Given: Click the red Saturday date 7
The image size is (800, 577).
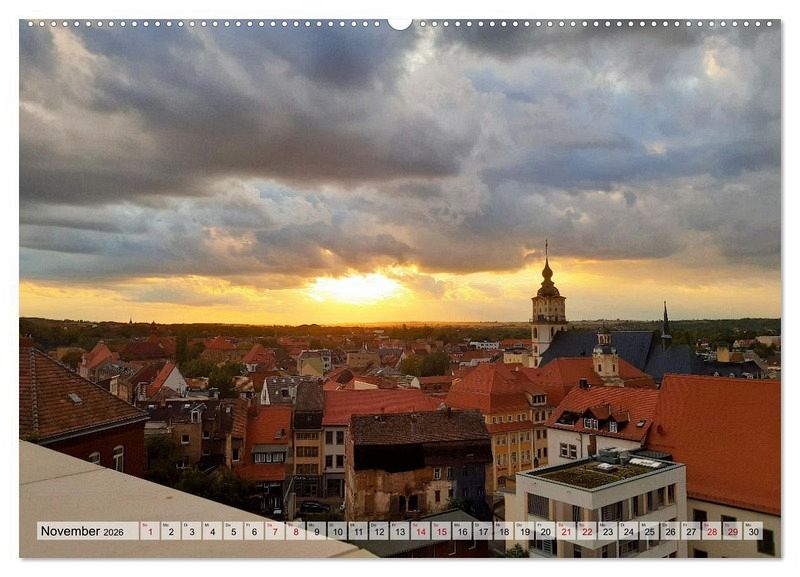Looking at the screenshot, I should click(x=274, y=531).
